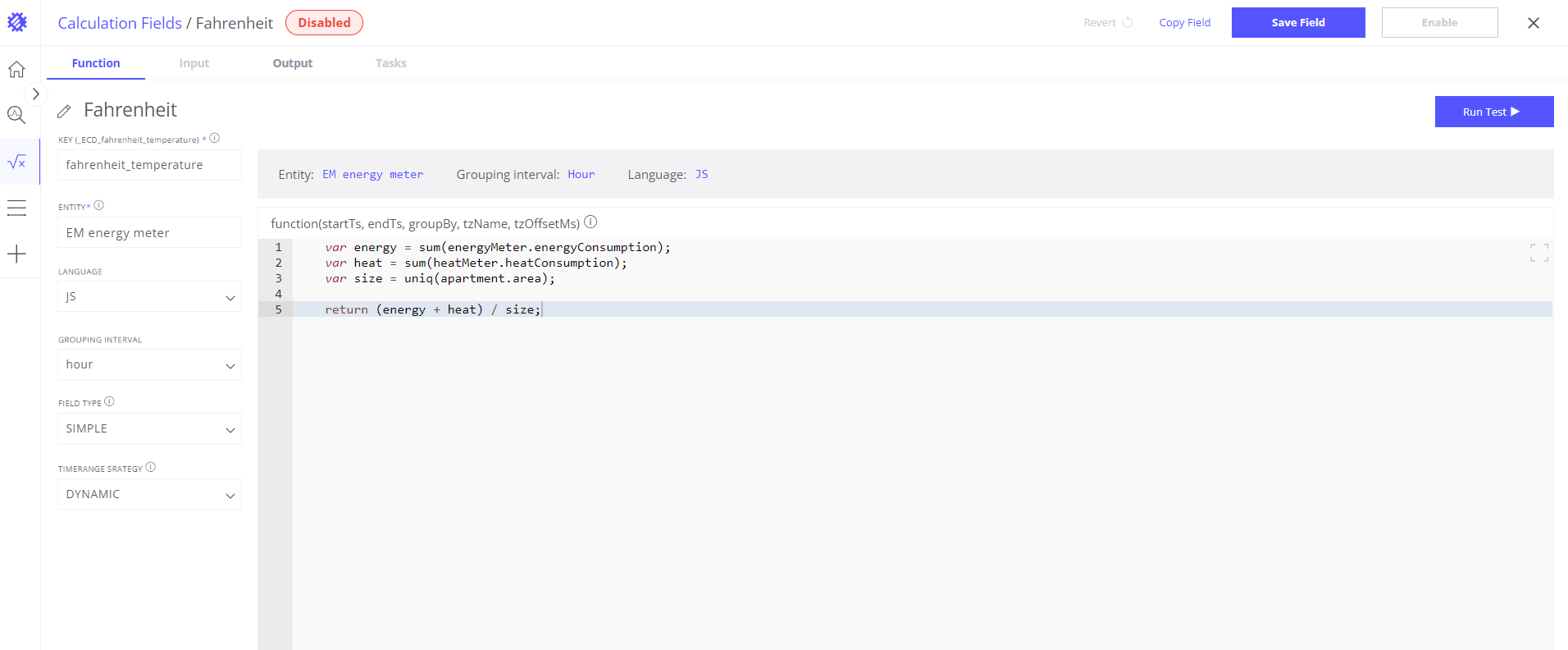The height and width of the screenshot is (650, 1568).
Task: Switch to the Output tab
Action: tap(293, 63)
